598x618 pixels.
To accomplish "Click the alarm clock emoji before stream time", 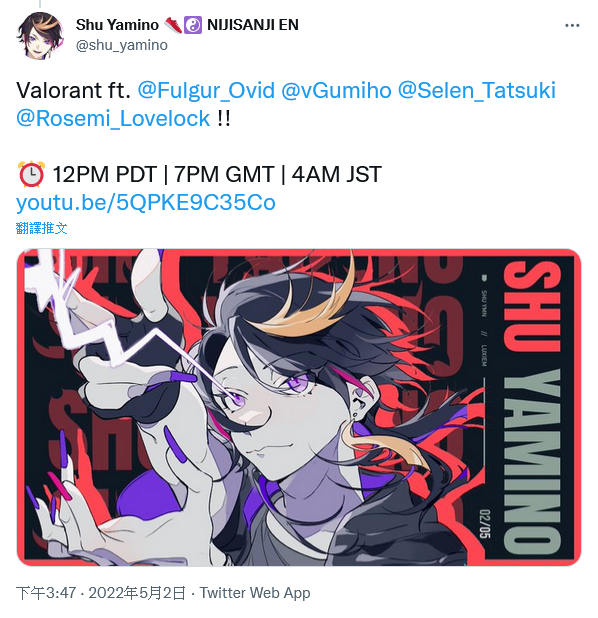I will click(x=31, y=174).
